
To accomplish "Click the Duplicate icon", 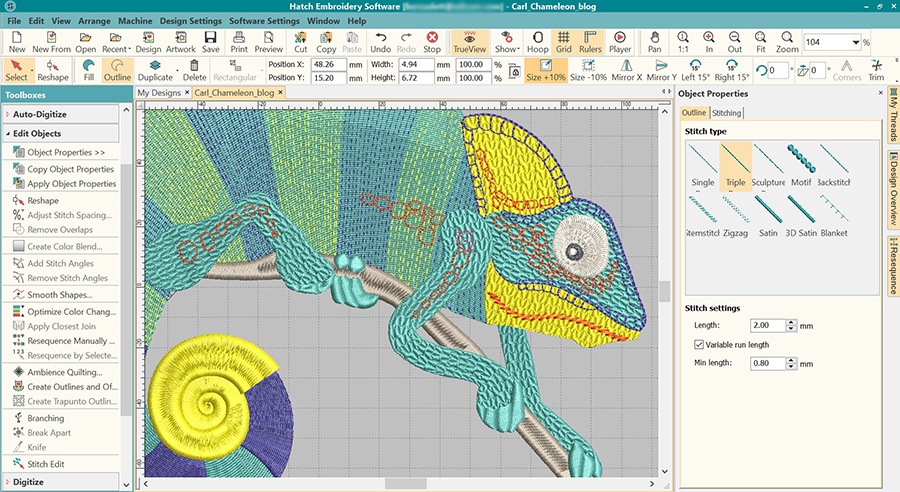I will point(155,70).
